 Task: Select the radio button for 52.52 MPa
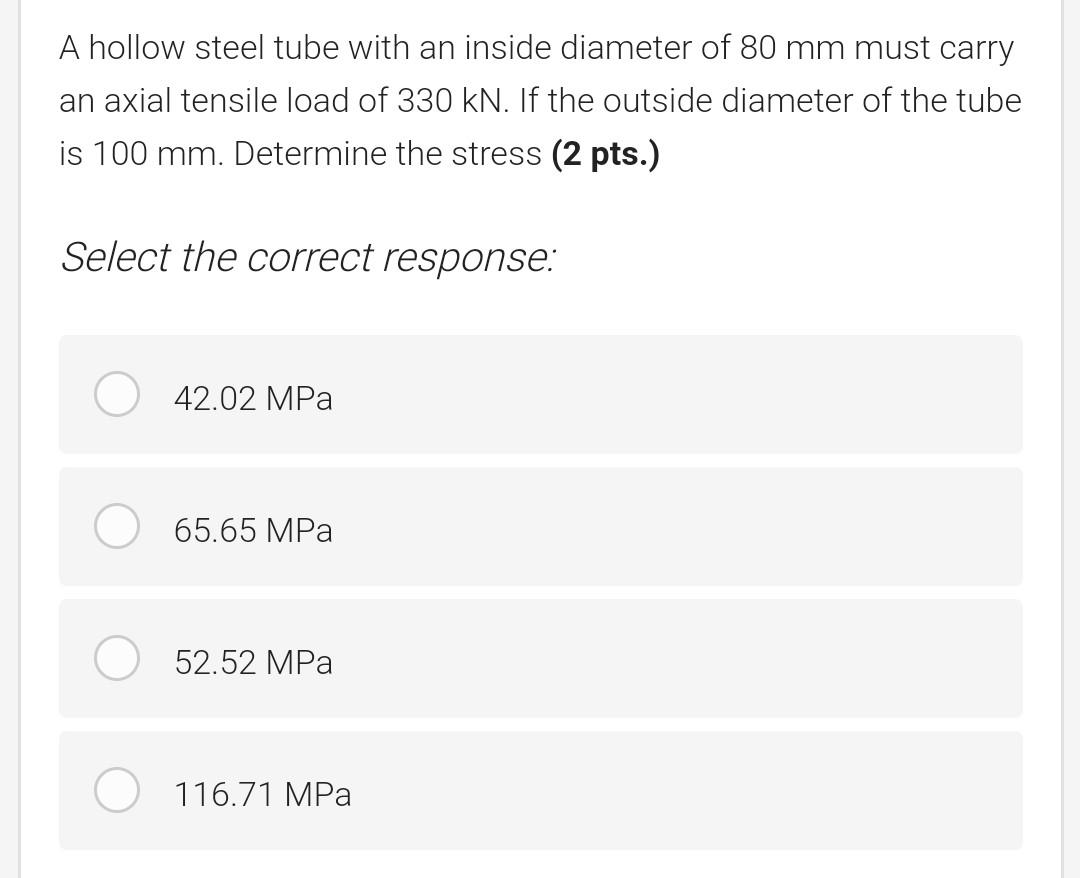(116, 658)
